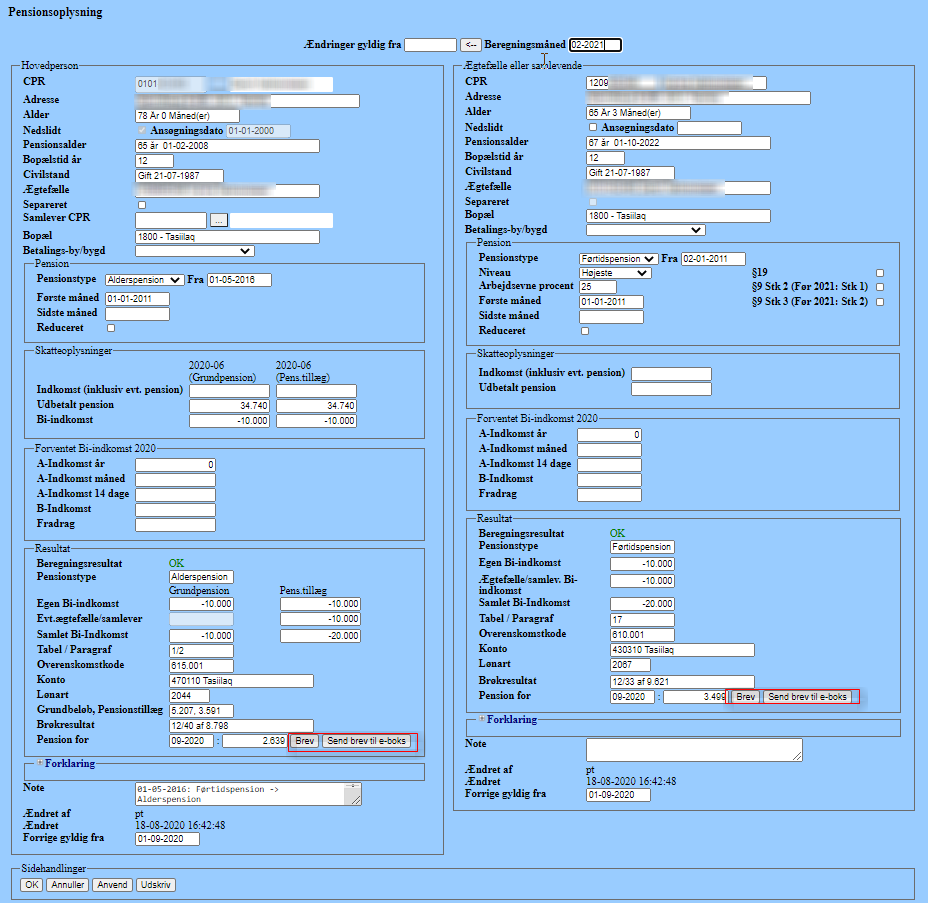
Task: Click Hovedperson Send brev til e-boks
Action: (x=366, y=741)
